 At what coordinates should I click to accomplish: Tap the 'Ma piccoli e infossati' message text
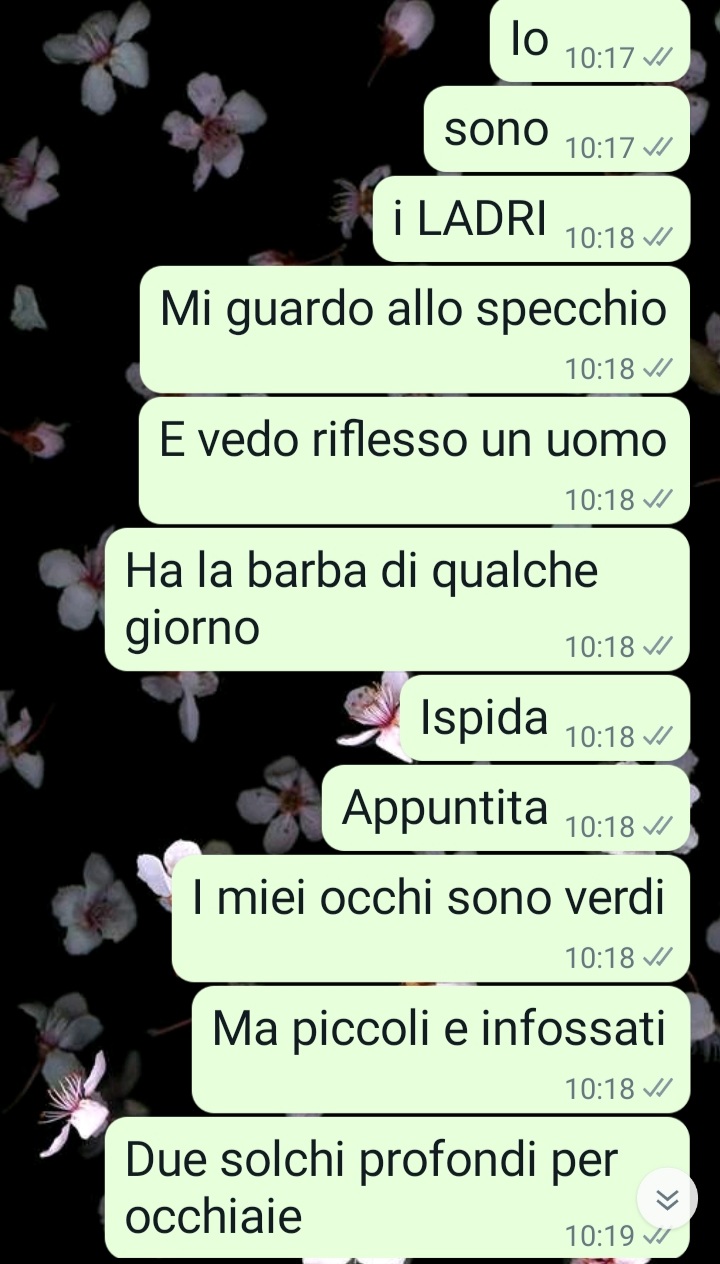pyautogui.click(x=439, y=1030)
